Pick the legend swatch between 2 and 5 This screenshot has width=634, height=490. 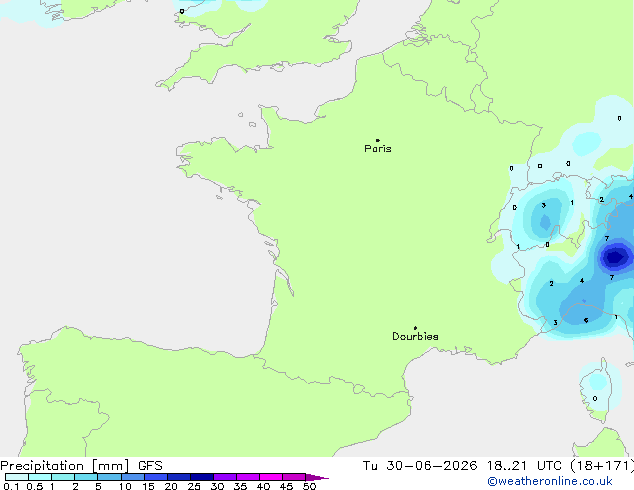click(86, 477)
